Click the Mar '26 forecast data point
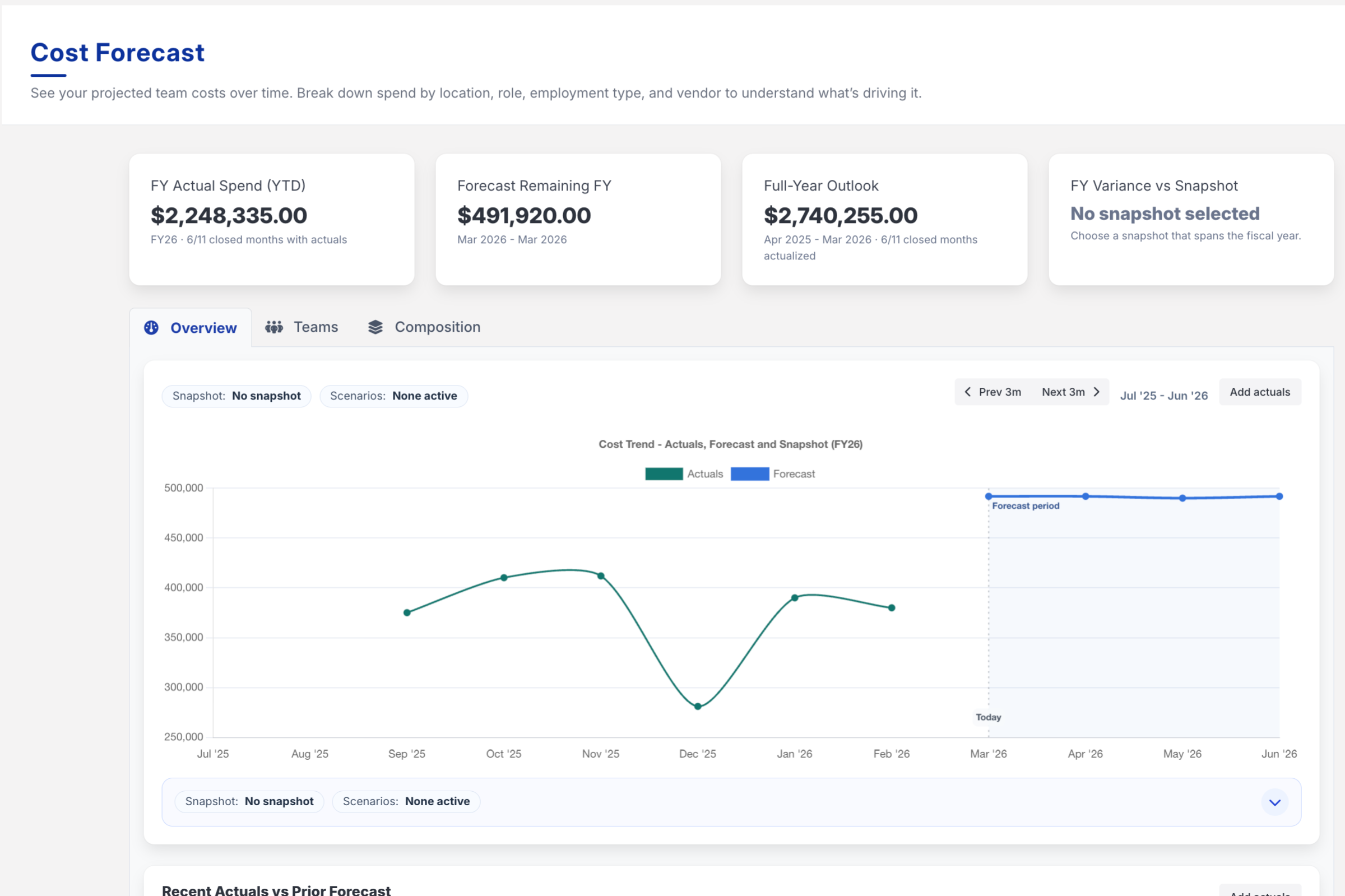 tap(989, 495)
